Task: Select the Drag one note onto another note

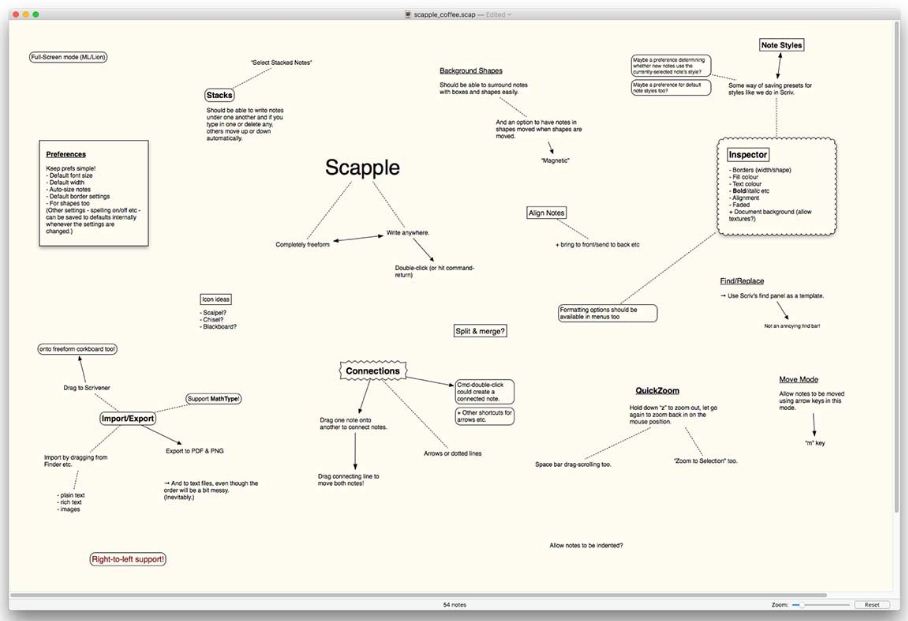Action: [x=353, y=423]
